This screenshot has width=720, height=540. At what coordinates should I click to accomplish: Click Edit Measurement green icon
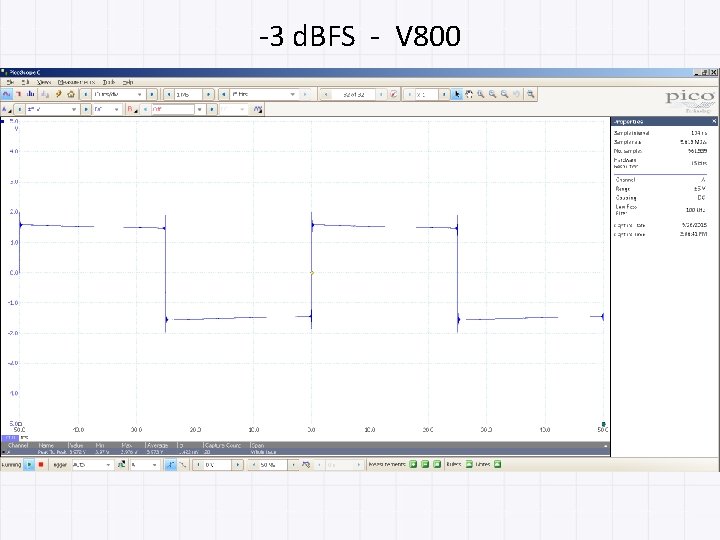coord(425,464)
